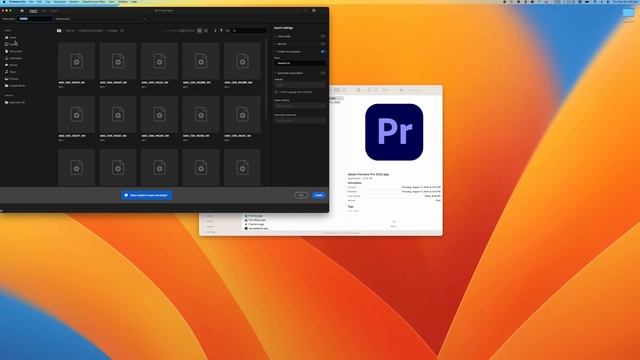
Task: Select Documents in the Local sidebar
Action: (x=13, y=51)
